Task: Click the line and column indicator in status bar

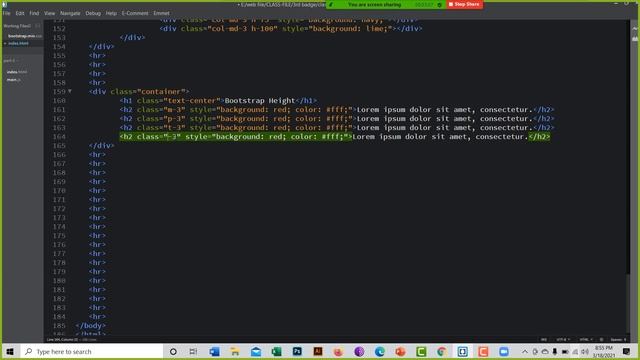Action: (62, 340)
